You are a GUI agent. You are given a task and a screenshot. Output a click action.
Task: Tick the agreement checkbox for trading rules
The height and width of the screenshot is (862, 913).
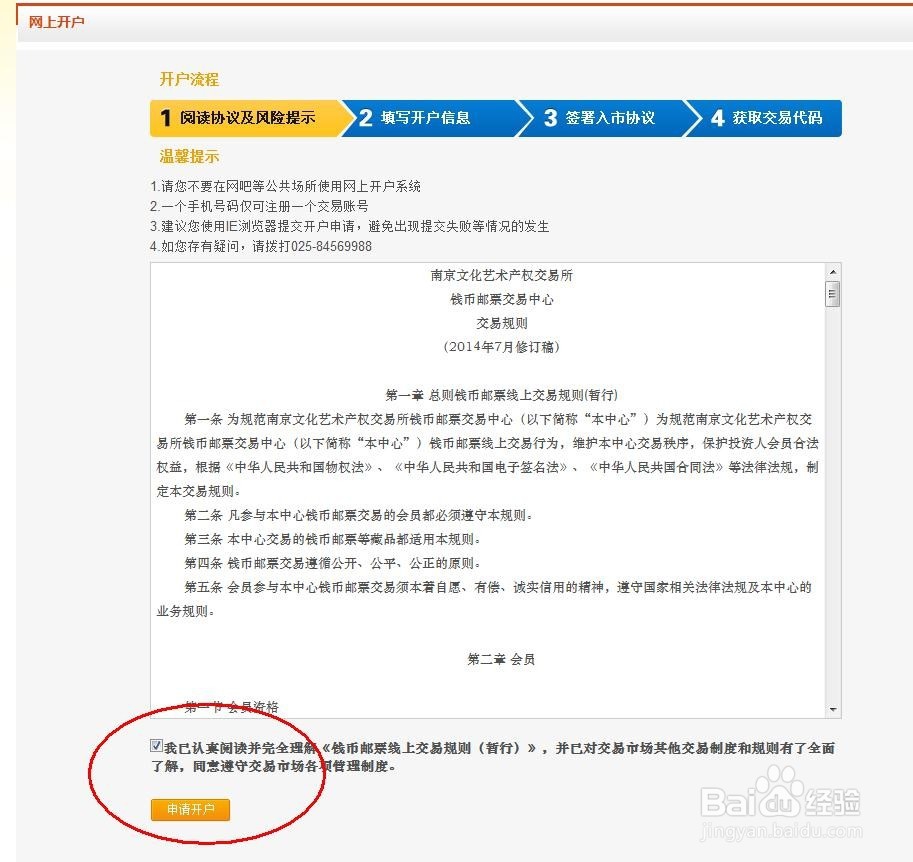click(156, 746)
